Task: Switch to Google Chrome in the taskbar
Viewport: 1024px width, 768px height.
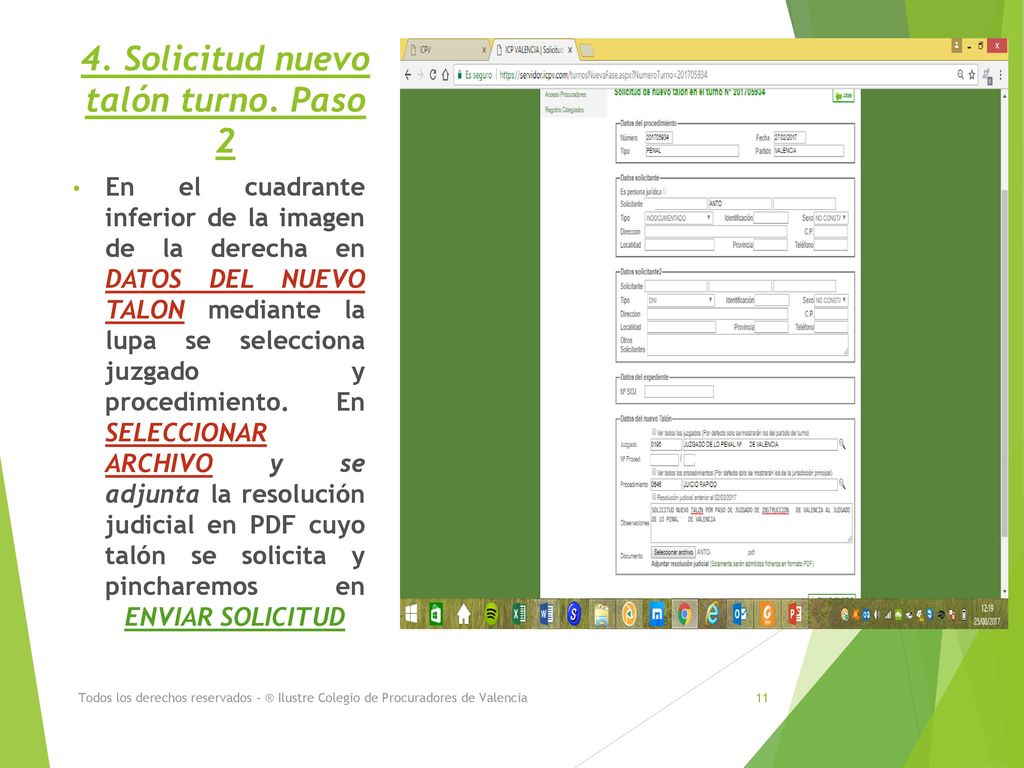Action: 684,614
